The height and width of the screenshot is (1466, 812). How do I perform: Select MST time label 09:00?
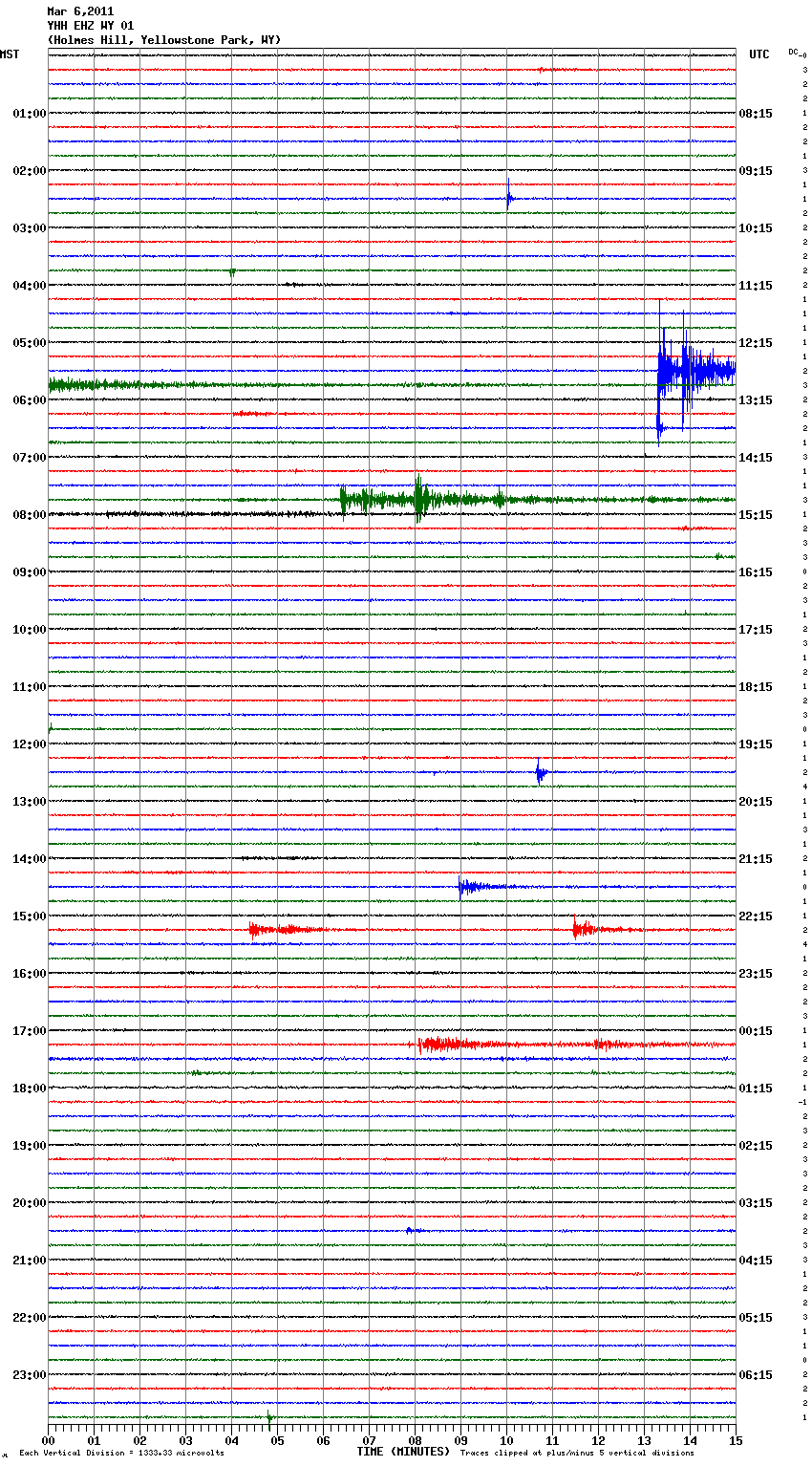pos(30,572)
